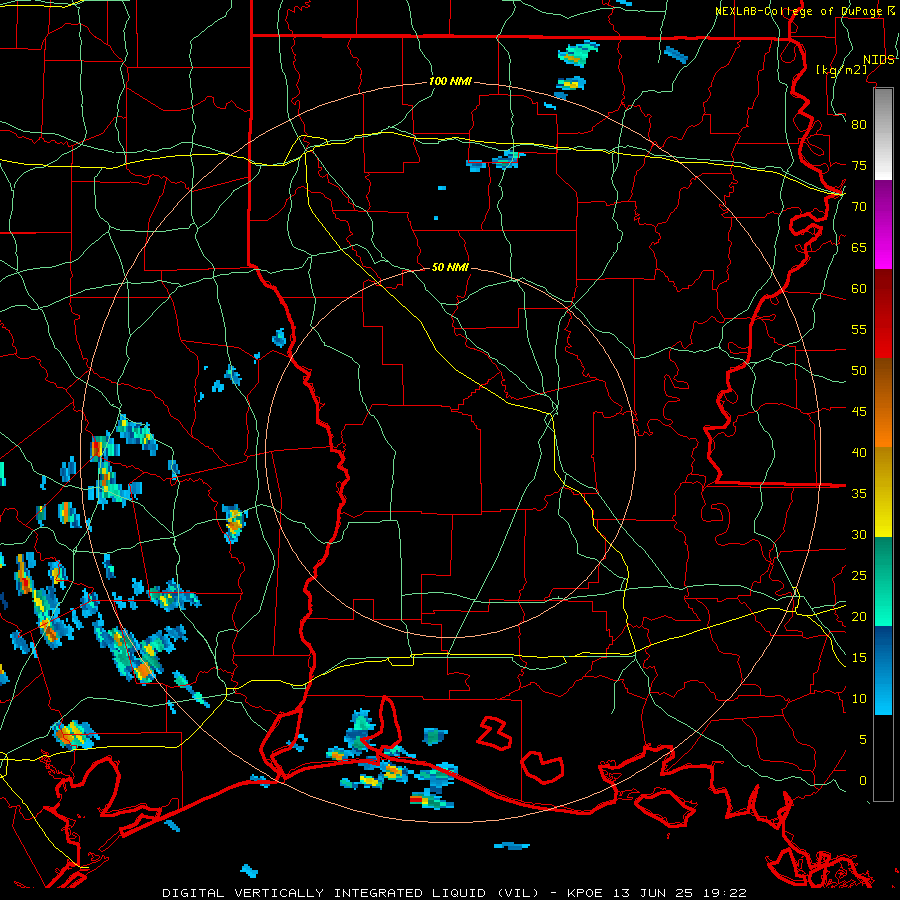The width and height of the screenshot is (900, 900).
Task: Click scale value 45
Action: click(859, 412)
